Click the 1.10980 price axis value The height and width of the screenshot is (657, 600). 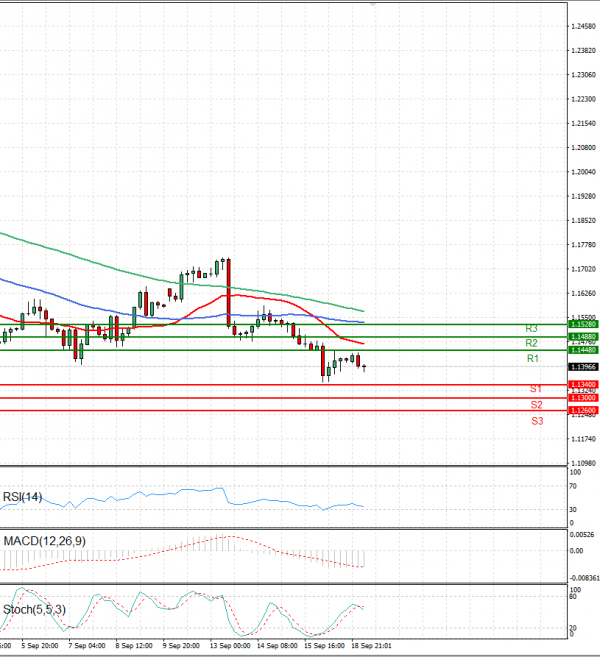click(584, 463)
